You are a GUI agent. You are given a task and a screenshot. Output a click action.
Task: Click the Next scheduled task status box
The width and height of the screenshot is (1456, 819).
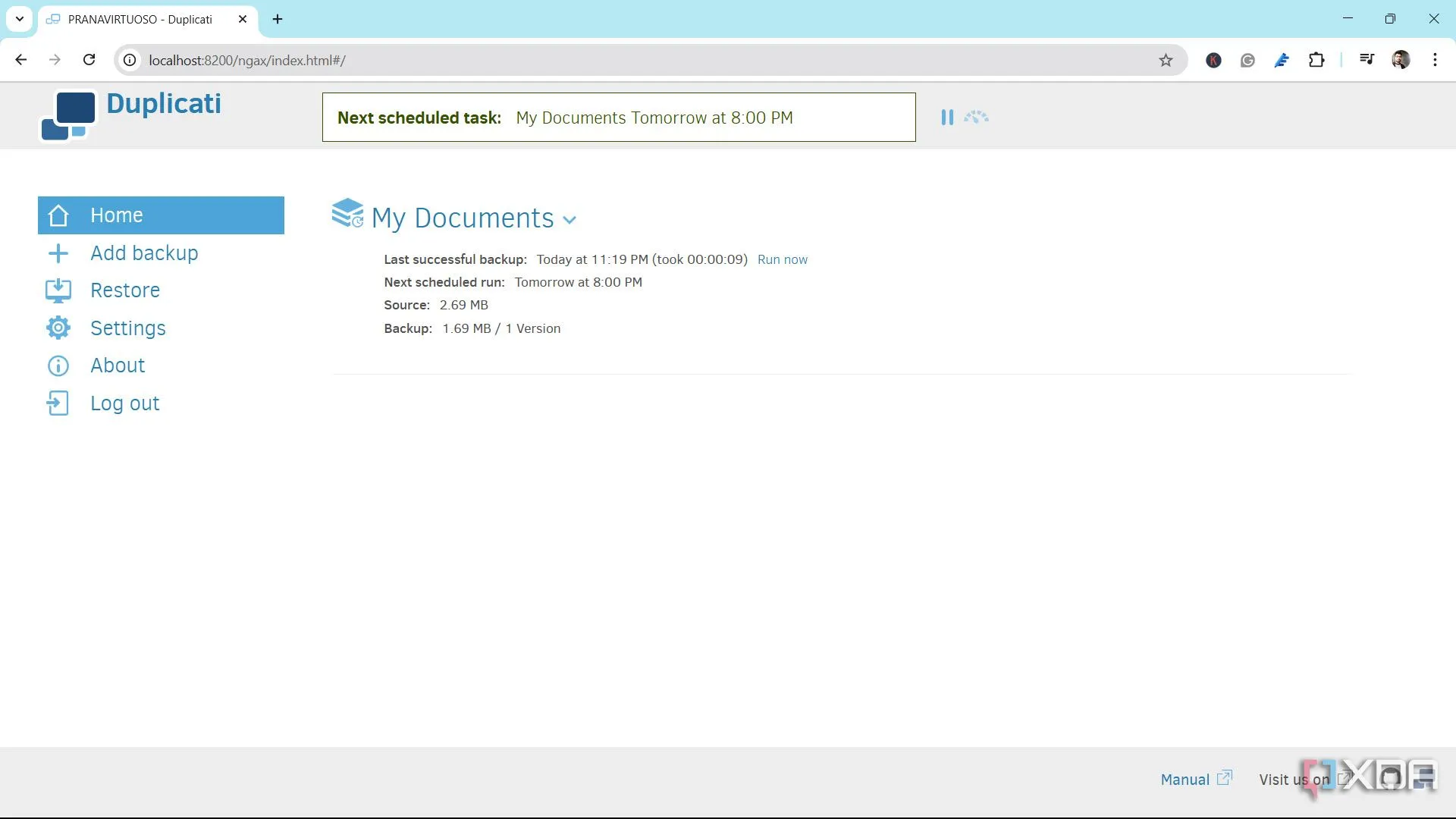618,118
